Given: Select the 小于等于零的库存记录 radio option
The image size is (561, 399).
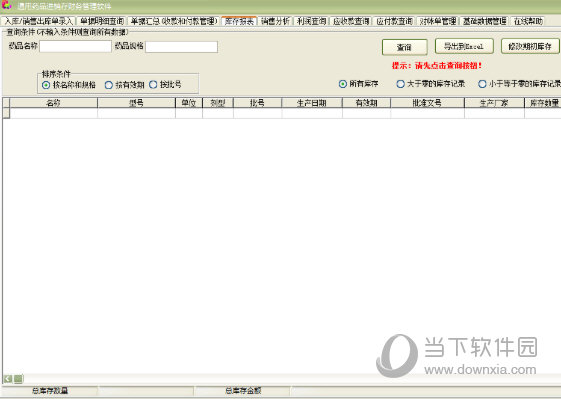Looking at the screenshot, I should tap(482, 84).
